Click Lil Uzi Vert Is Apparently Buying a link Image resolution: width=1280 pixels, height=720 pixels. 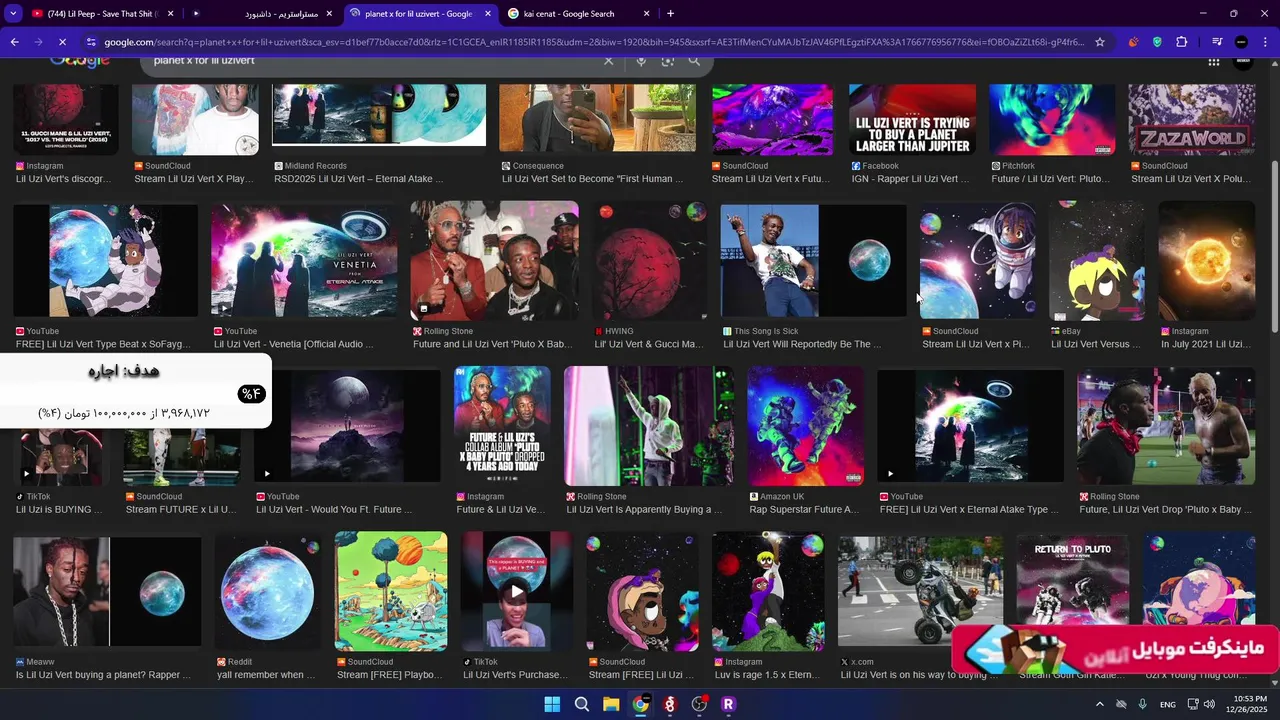(644, 509)
